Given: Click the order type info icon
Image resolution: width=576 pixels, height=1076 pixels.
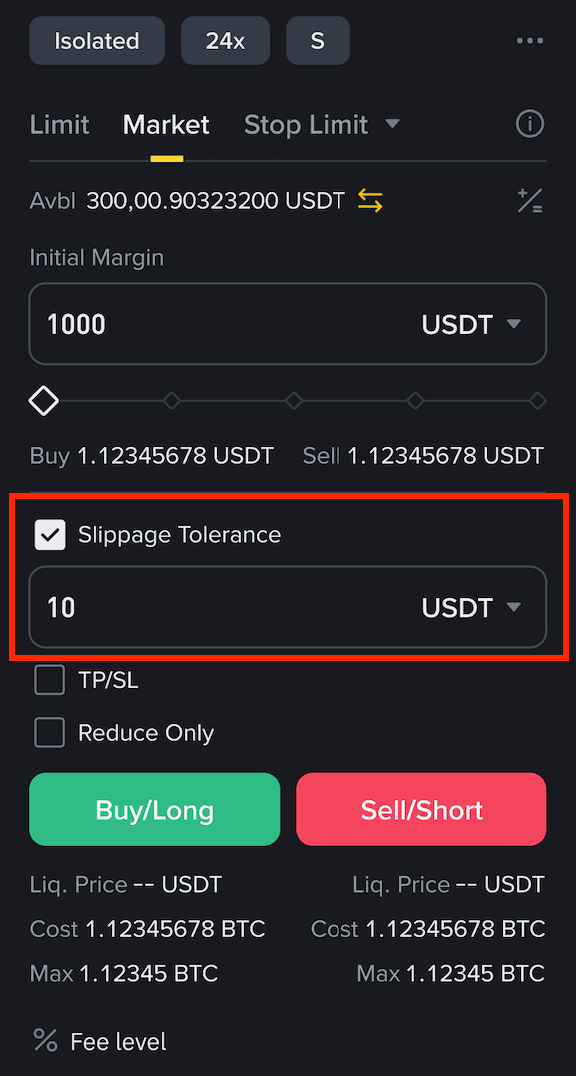Looking at the screenshot, I should point(529,124).
